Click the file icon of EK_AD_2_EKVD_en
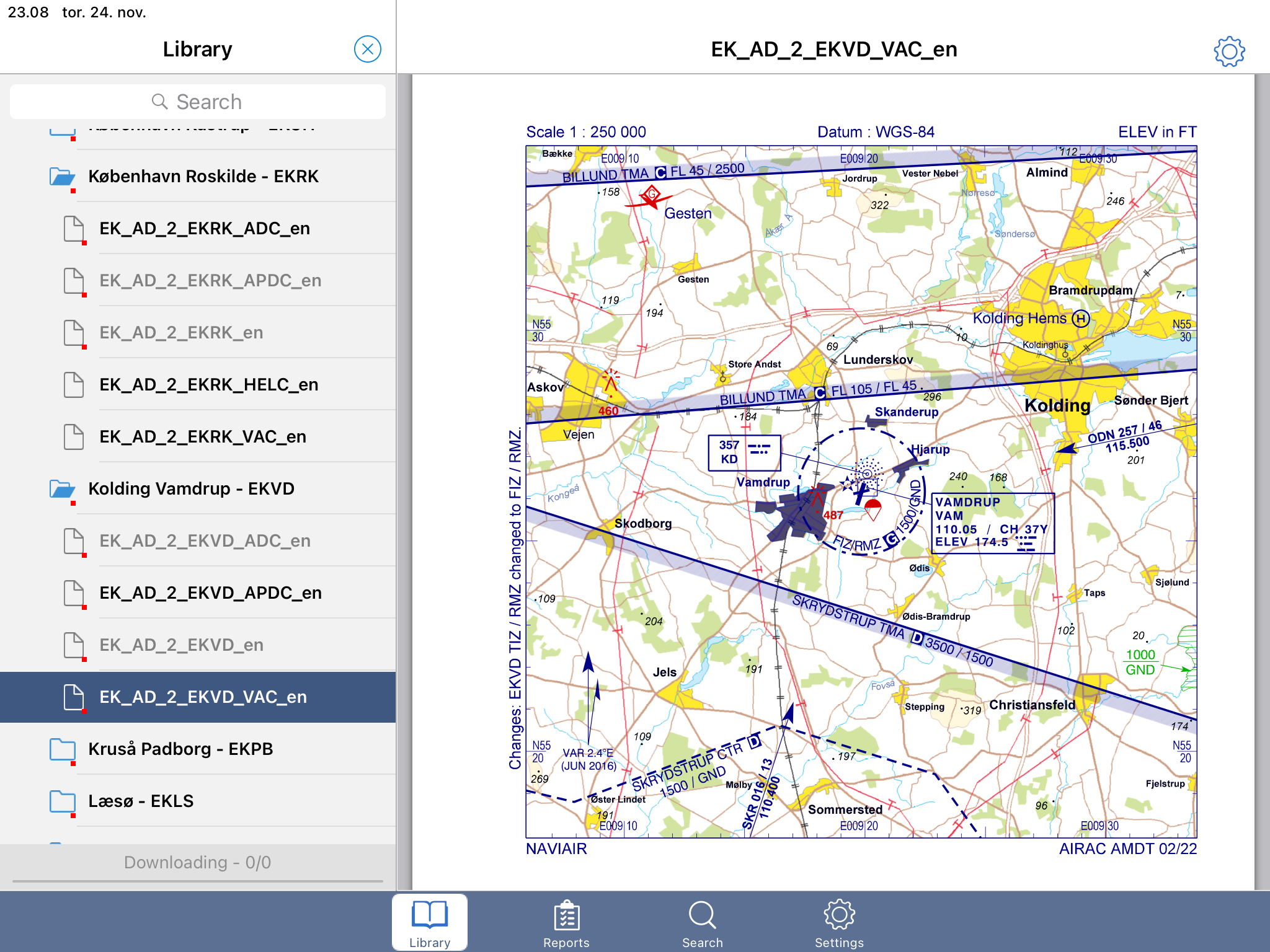Image resolution: width=1270 pixels, height=952 pixels. 74,645
